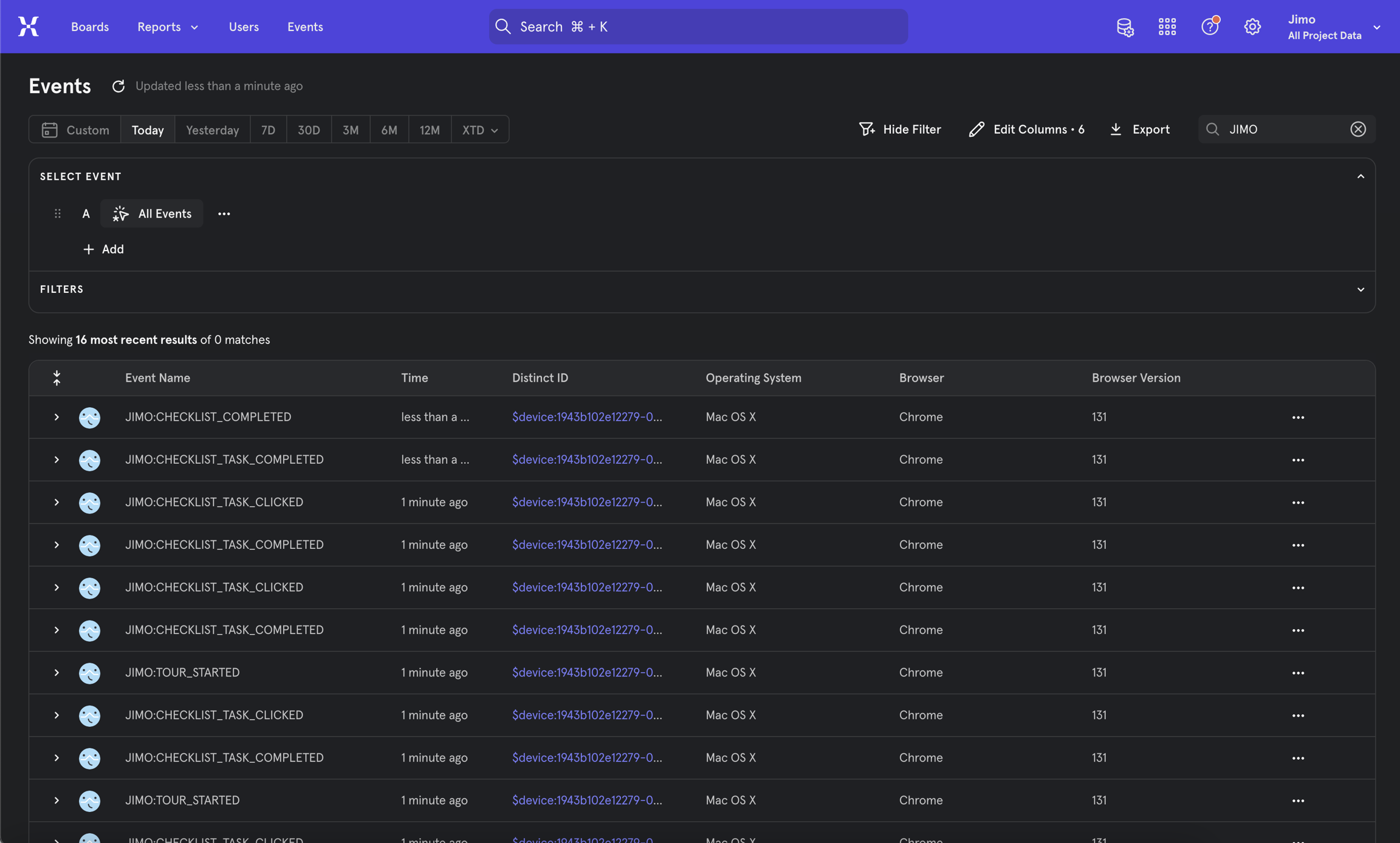1400x843 pixels.
Task: Click the Export button
Action: coord(1140,129)
